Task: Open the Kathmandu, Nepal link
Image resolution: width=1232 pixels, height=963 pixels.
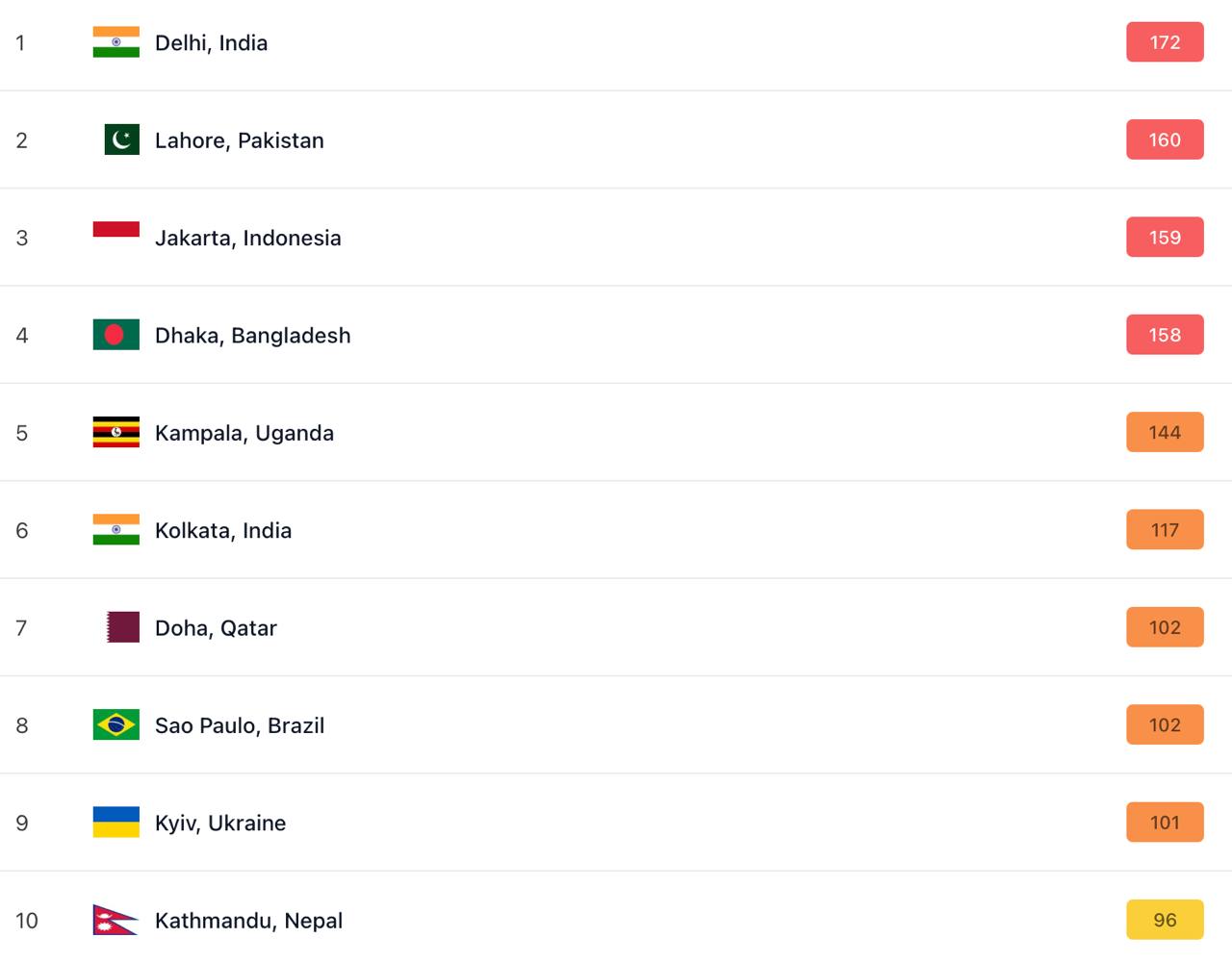Action: pos(248,921)
